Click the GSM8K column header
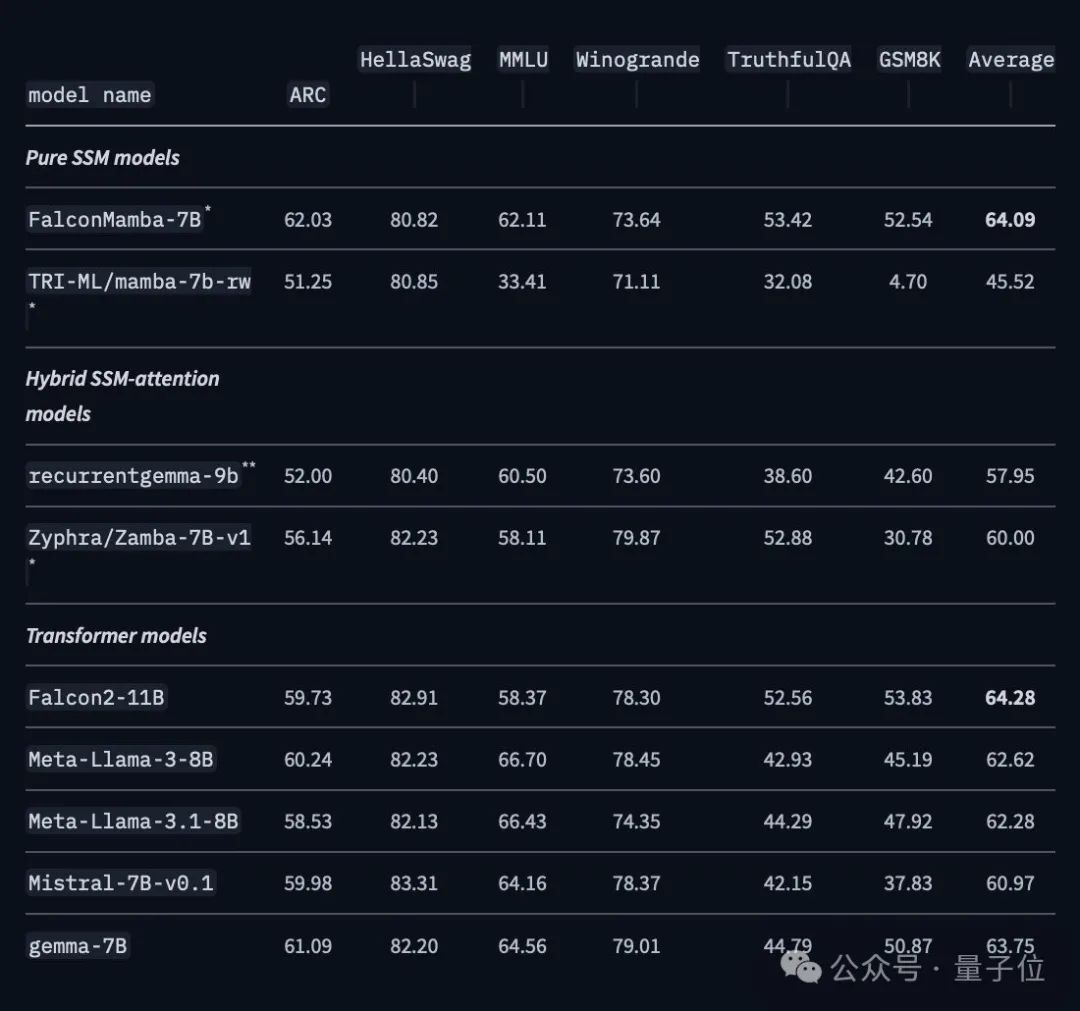This screenshot has height=1011, width=1080. pos(909,60)
